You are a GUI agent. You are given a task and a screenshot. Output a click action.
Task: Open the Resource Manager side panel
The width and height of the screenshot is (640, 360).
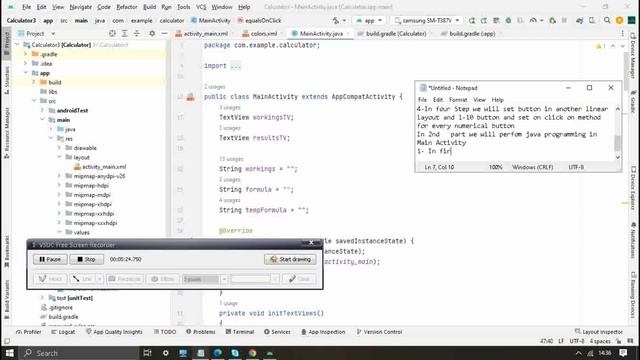7,133
